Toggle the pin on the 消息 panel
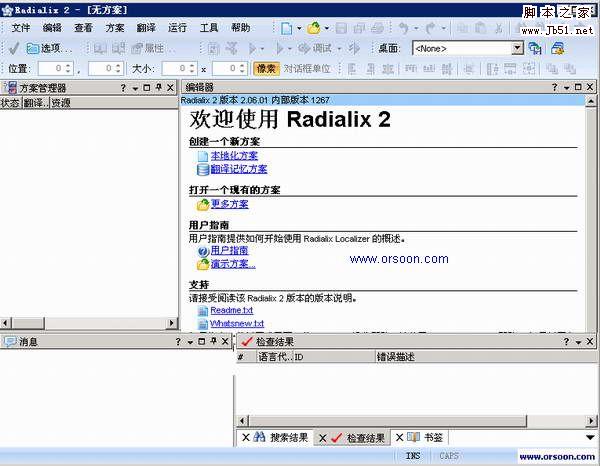The height and width of the screenshot is (466, 600). click(211, 342)
